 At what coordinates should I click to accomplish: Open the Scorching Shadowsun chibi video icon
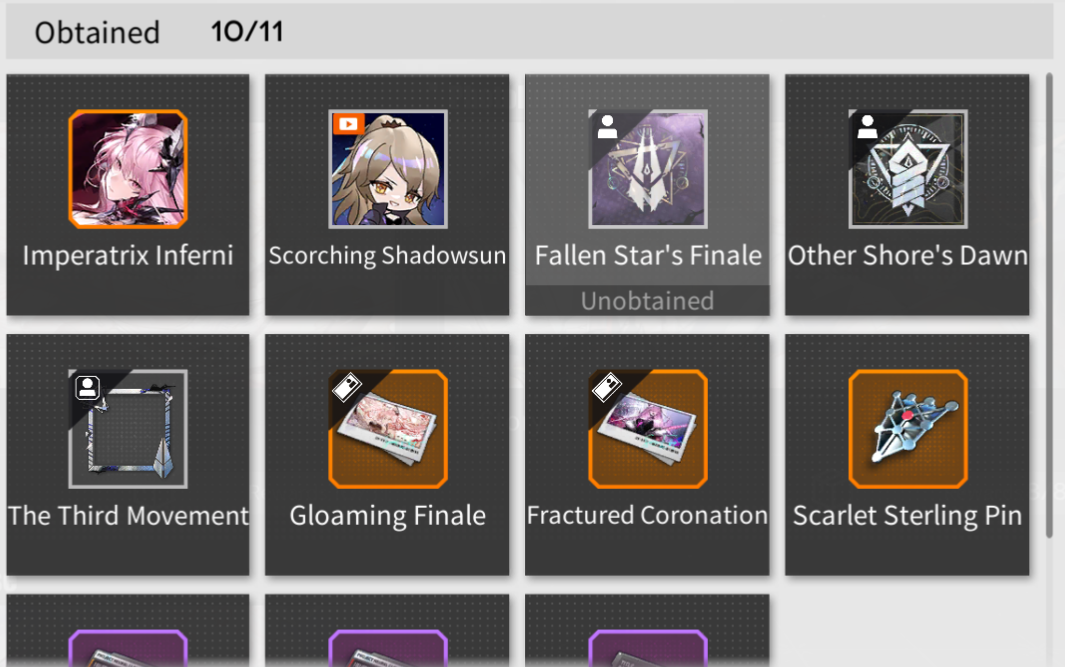pyautogui.click(x=388, y=169)
